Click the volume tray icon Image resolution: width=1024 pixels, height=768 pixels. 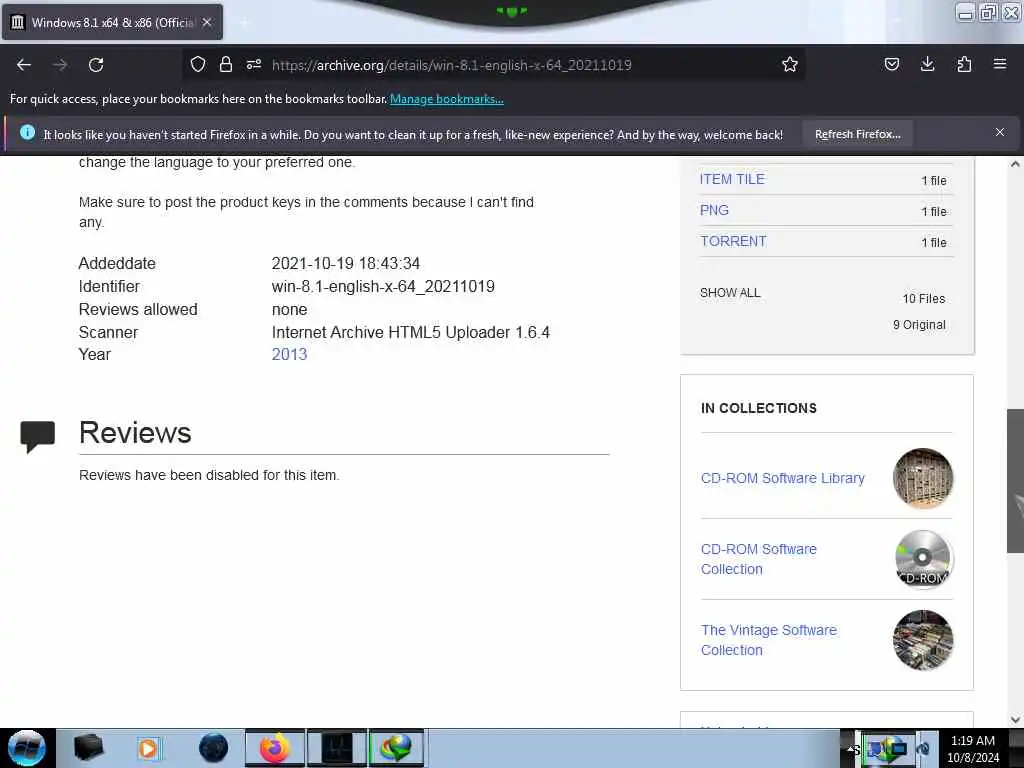click(923, 748)
